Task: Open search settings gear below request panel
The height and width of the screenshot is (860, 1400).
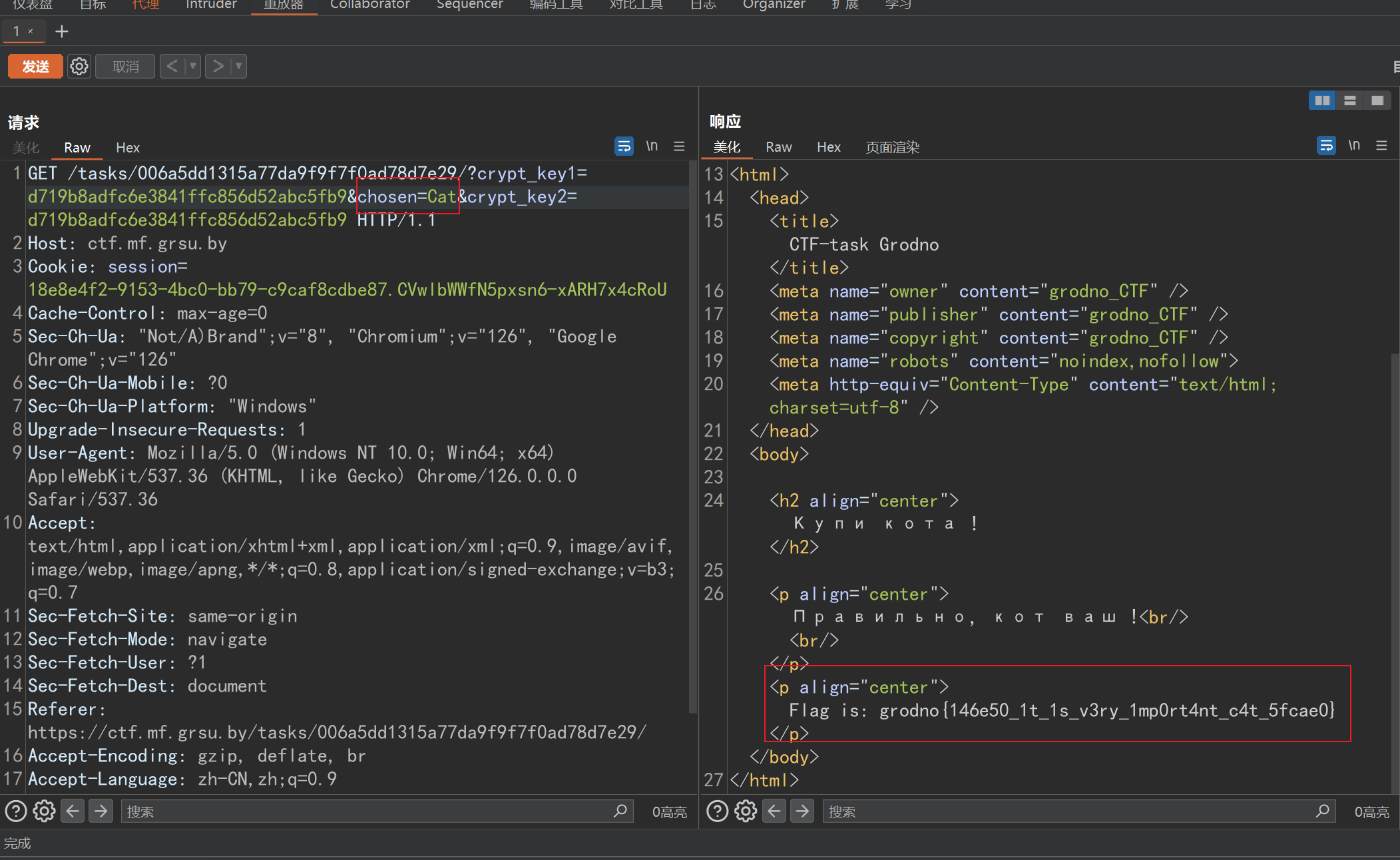Action: [45, 811]
